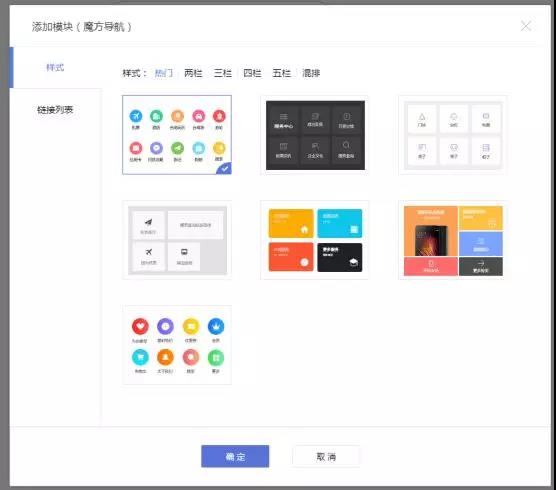556x490 pixels.
Task: Click the teal shopping cart circle icon
Action: (x=140, y=357)
